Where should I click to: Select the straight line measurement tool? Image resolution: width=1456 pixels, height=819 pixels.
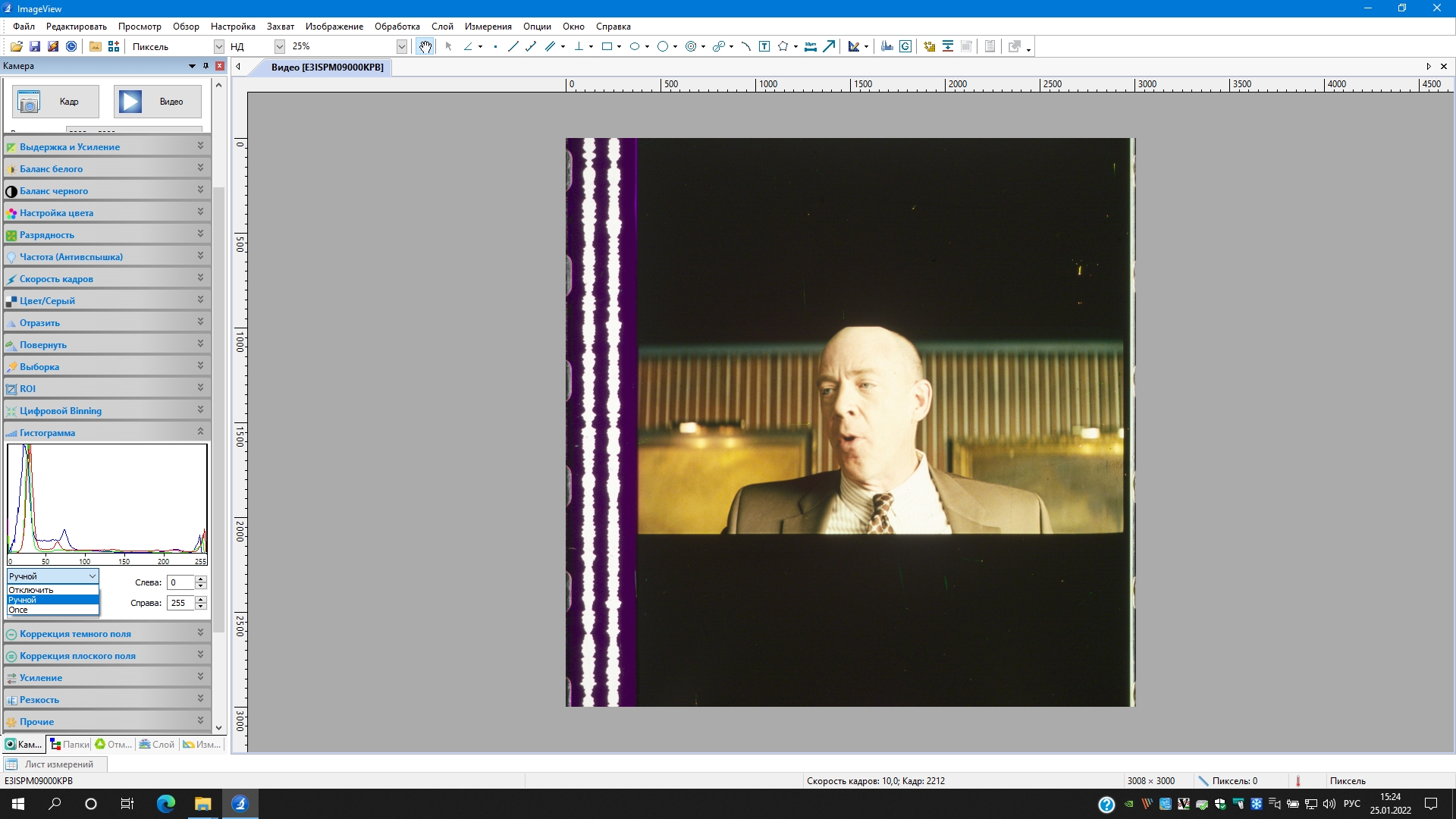click(x=513, y=46)
